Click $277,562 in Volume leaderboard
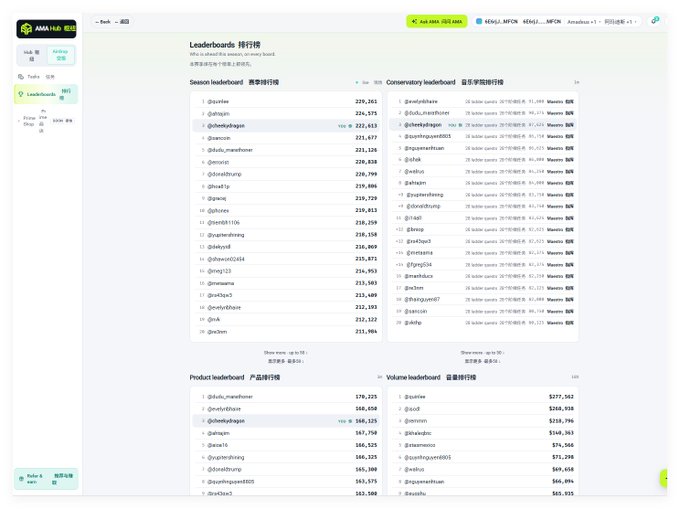Image resolution: width=680 pixels, height=509 pixels. pyautogui.click(x=561, y=397)
